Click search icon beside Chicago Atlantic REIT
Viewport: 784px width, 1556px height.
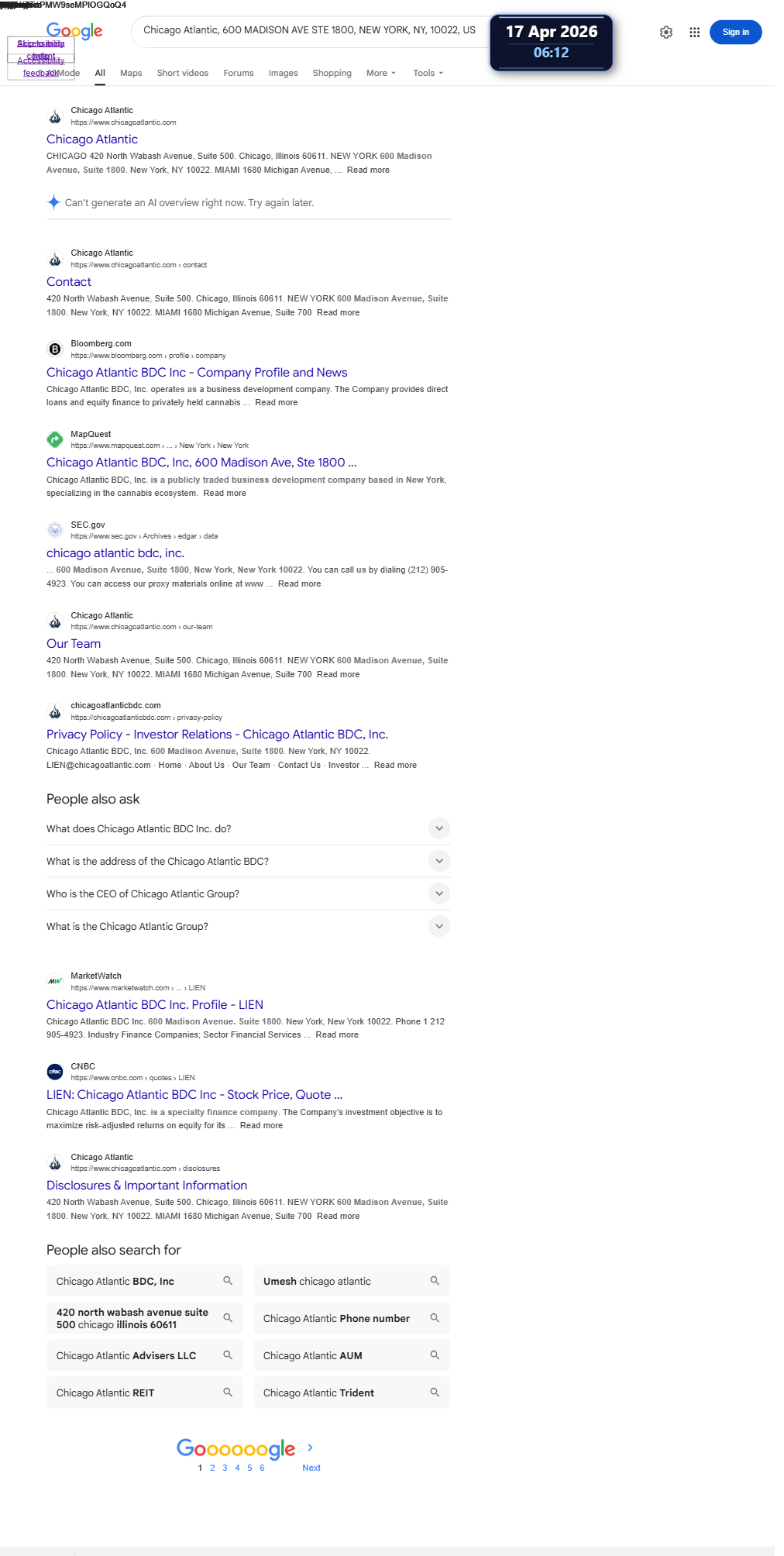(x=228, y=1392)
